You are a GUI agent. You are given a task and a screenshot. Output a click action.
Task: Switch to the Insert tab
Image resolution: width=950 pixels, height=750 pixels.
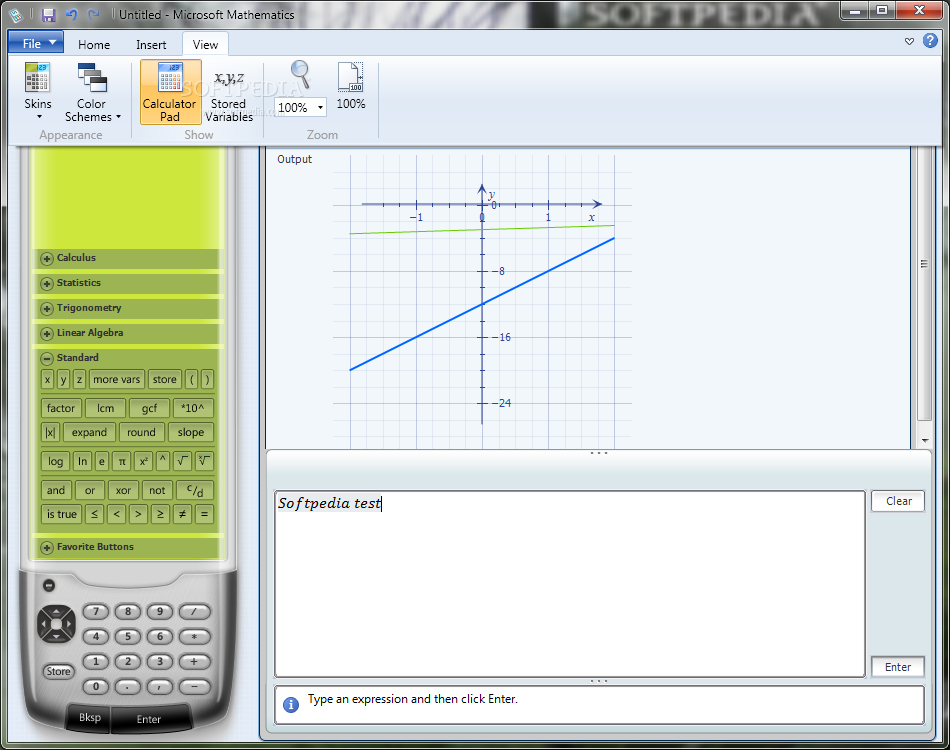tap(151, 45)
